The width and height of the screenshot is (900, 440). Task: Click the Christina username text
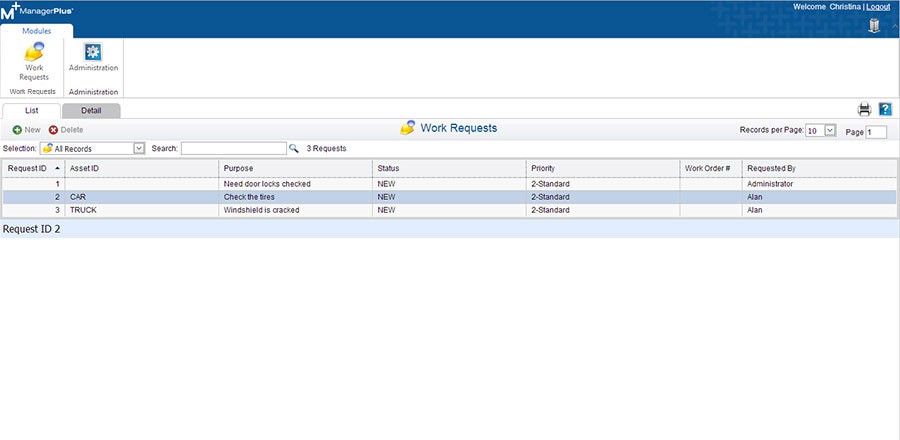tap(845, 7)
